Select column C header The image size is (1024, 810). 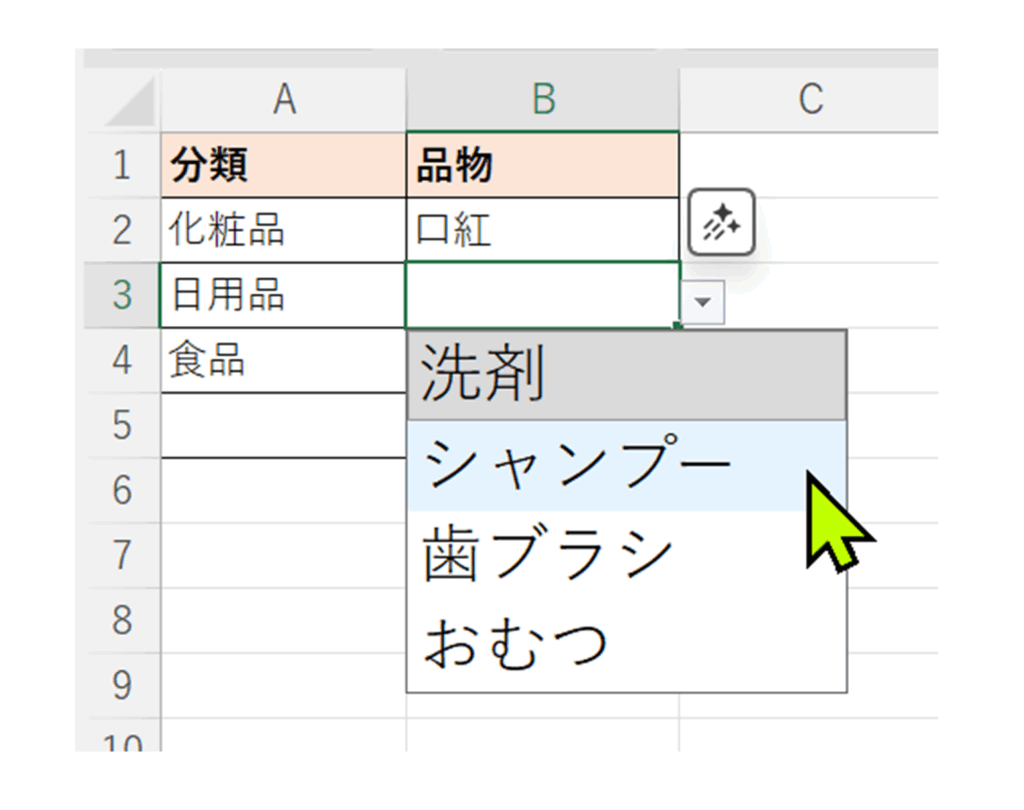point(809,99)
